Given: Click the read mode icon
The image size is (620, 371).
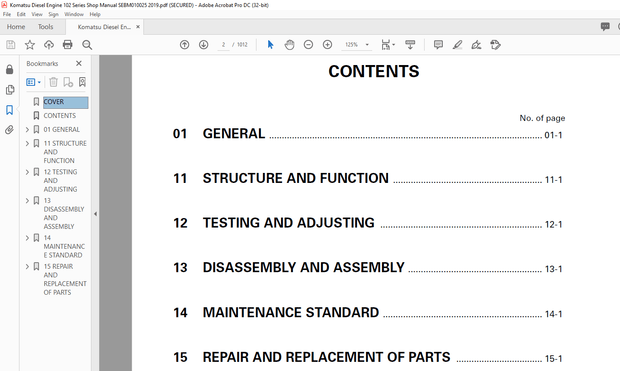Looking at the screenshot, I should [x=410, y=45].
